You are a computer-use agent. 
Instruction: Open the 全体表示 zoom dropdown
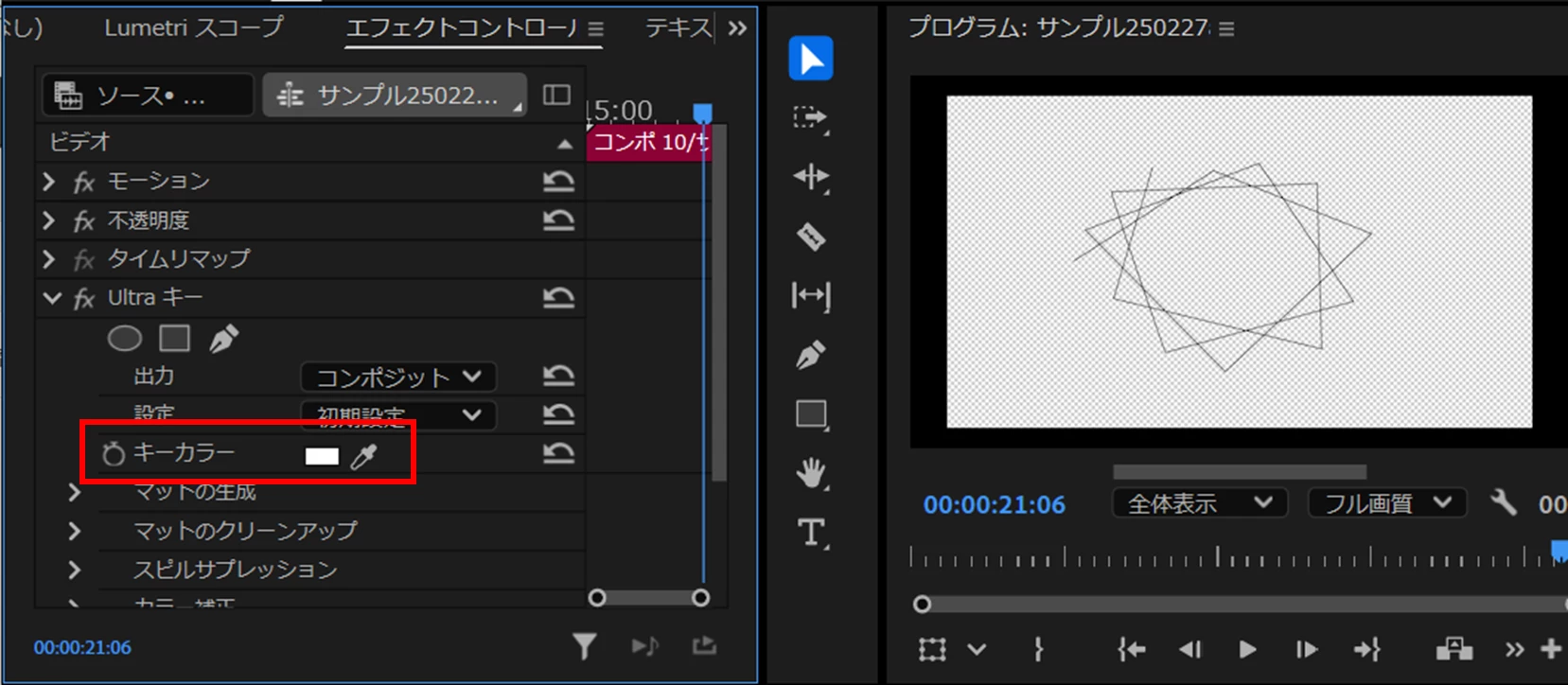point(1199,503)
